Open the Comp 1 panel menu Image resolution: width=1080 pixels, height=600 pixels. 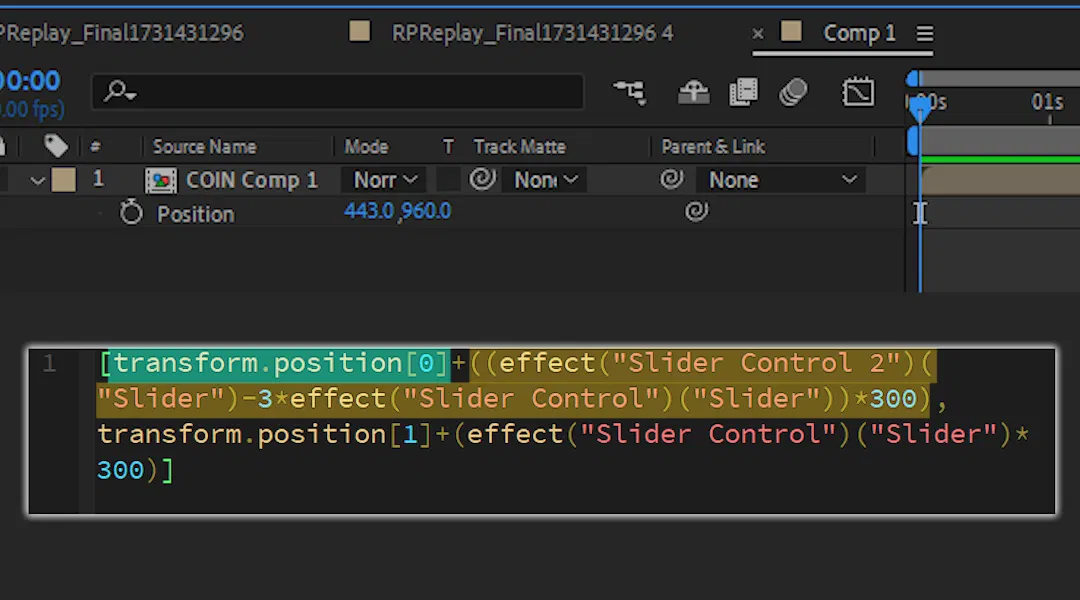[x=924, y=33]
